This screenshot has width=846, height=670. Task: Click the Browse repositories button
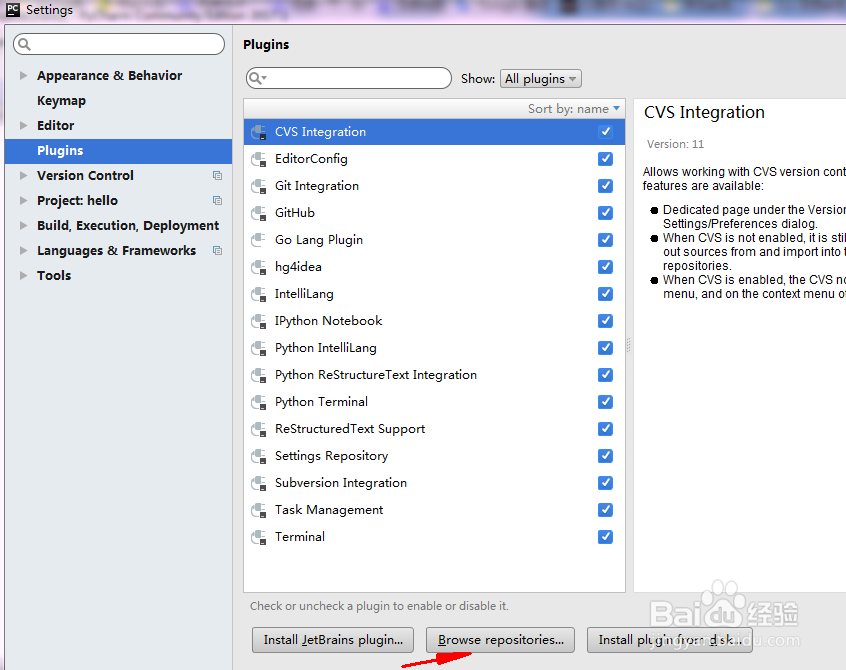point(499,640)
